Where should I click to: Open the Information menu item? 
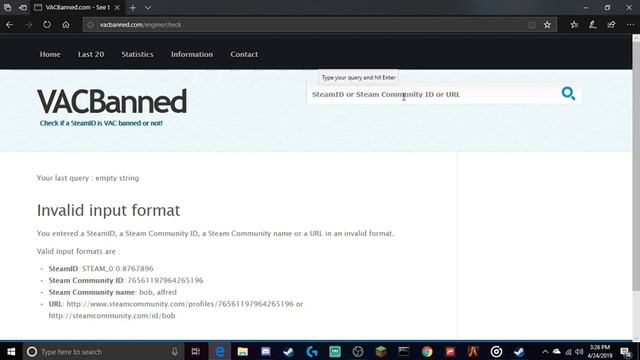[192, 54]
